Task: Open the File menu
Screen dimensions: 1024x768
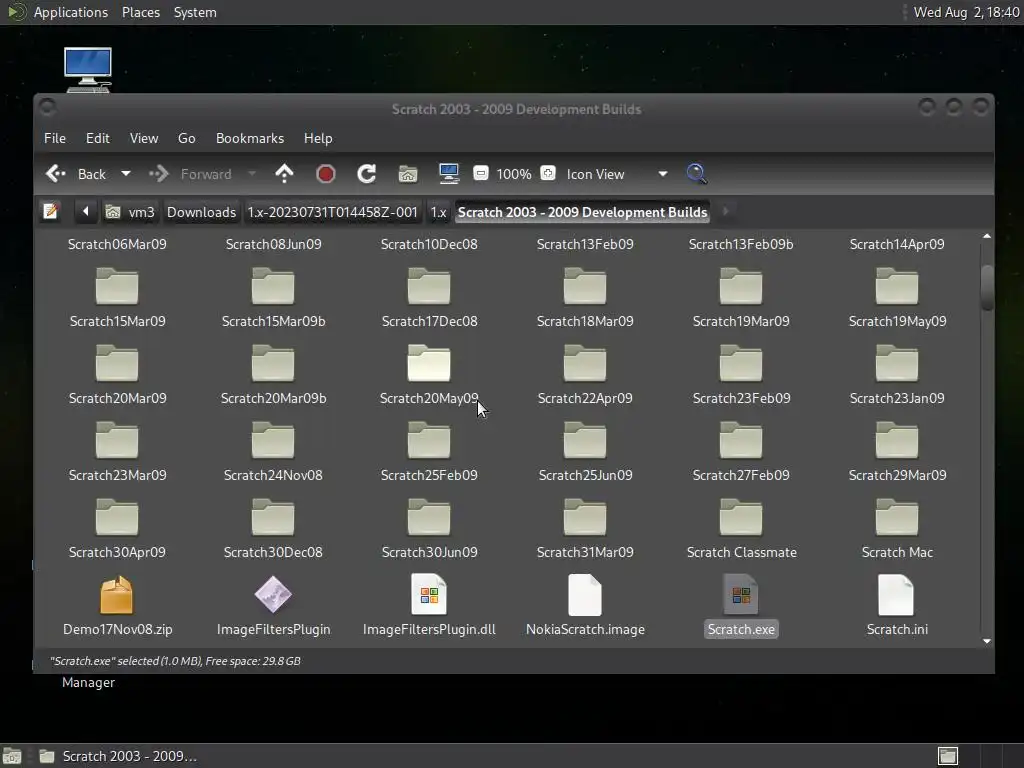Action: coord(55,138)
